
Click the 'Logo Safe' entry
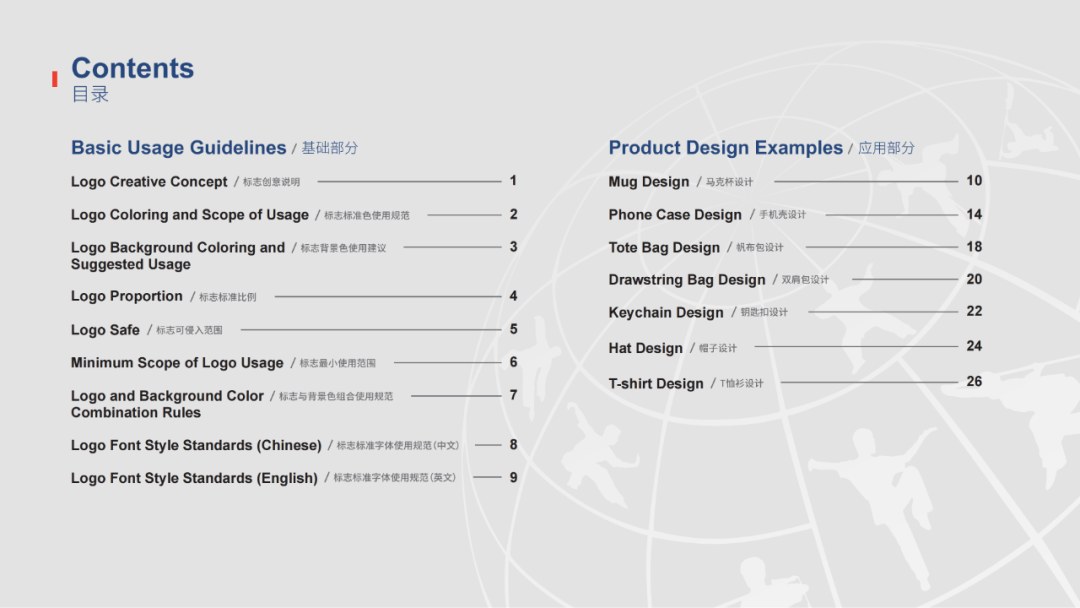[105, 330]
